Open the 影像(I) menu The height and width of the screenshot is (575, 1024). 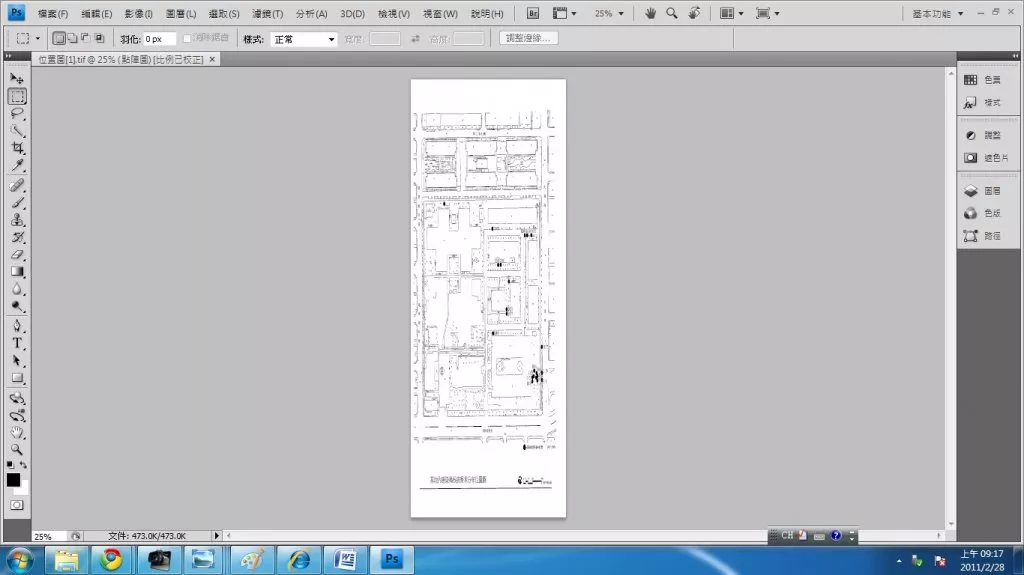(138, 14)
